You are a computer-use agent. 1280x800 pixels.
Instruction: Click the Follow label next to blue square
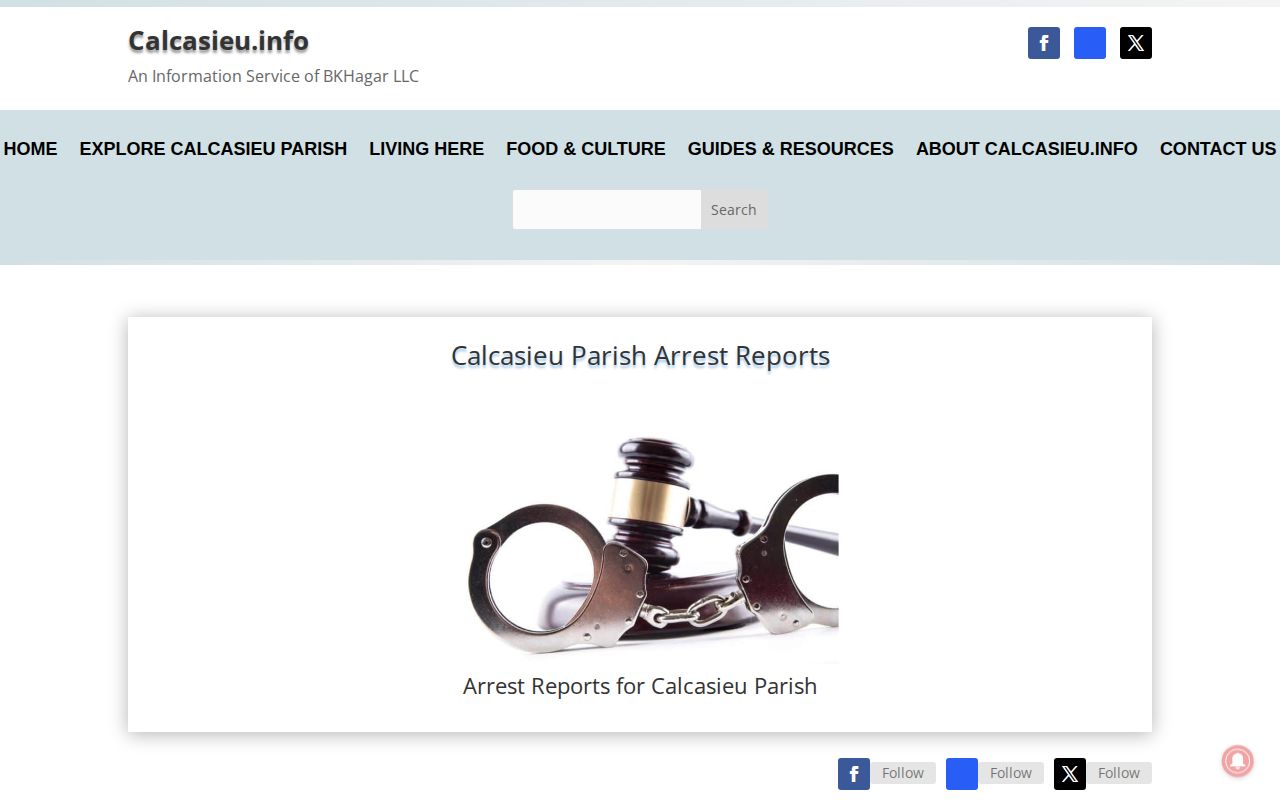1011,773
